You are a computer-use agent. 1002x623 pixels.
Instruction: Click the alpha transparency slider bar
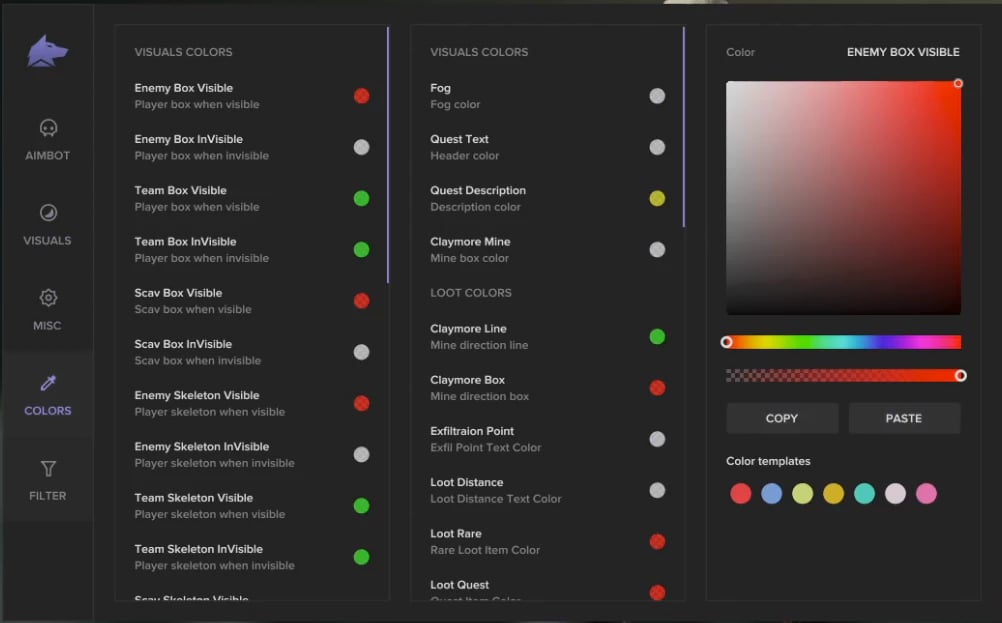[x=844, y=376]
